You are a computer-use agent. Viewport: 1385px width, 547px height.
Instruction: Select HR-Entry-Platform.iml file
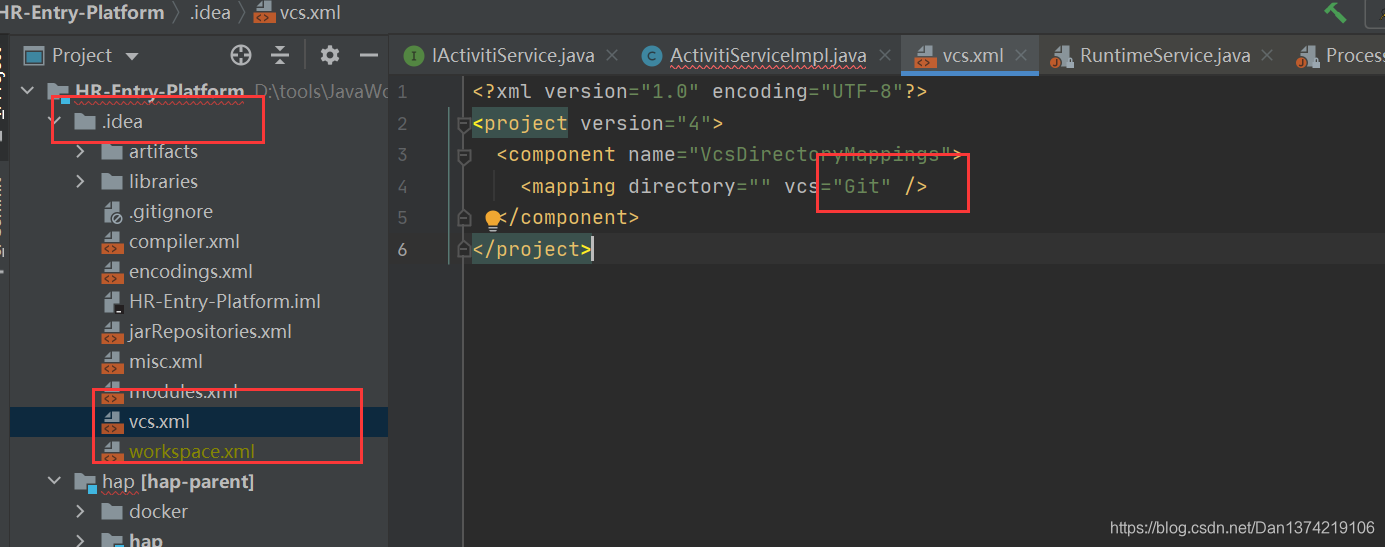[x=224, y=302]
